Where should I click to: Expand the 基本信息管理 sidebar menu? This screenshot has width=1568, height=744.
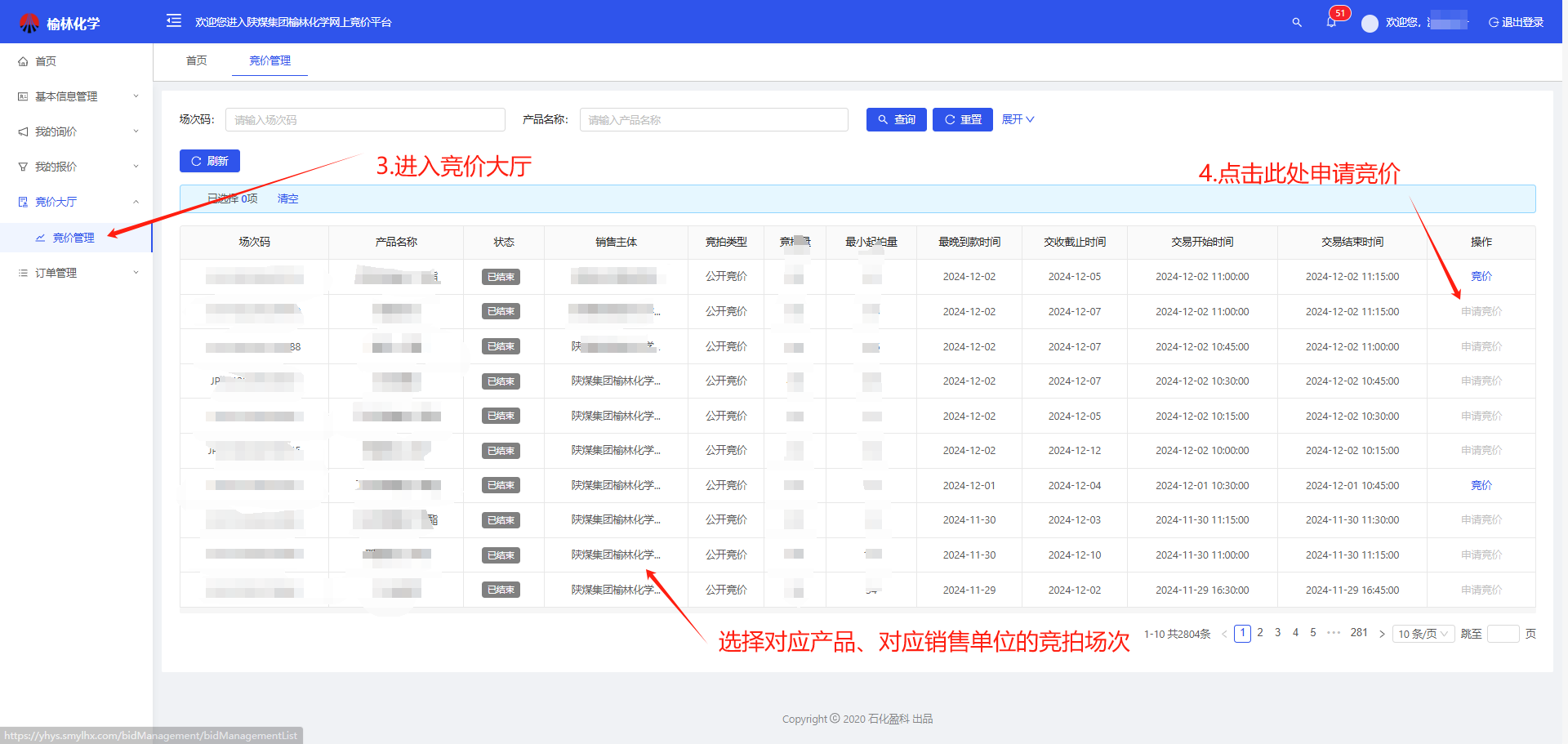(76, 96)
